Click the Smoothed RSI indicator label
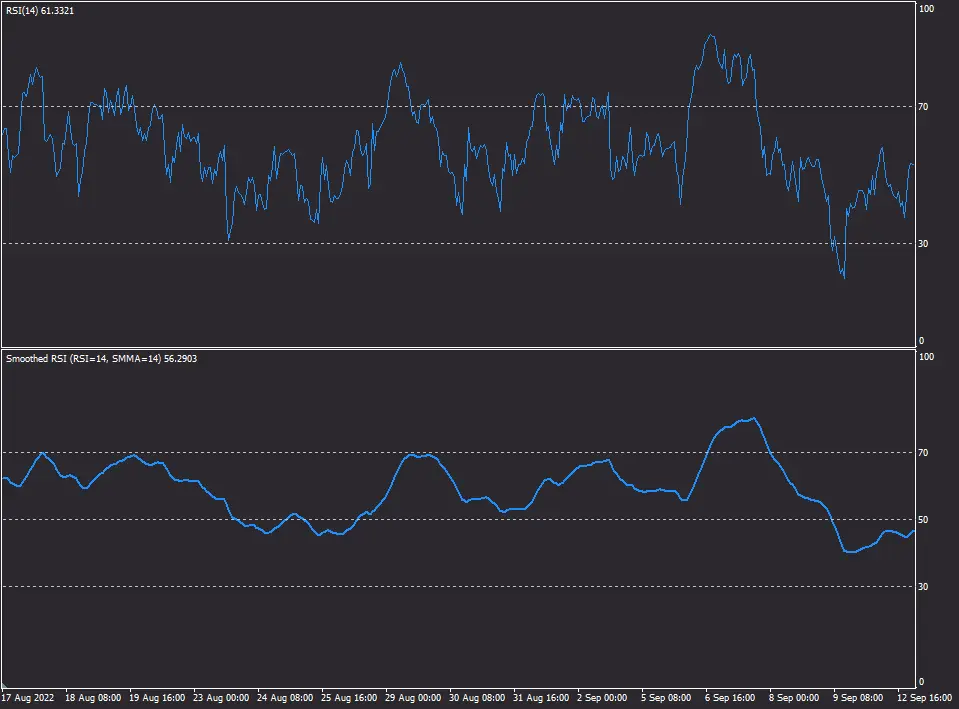Viewport: 959px width, 709px height. click(101, 358)
